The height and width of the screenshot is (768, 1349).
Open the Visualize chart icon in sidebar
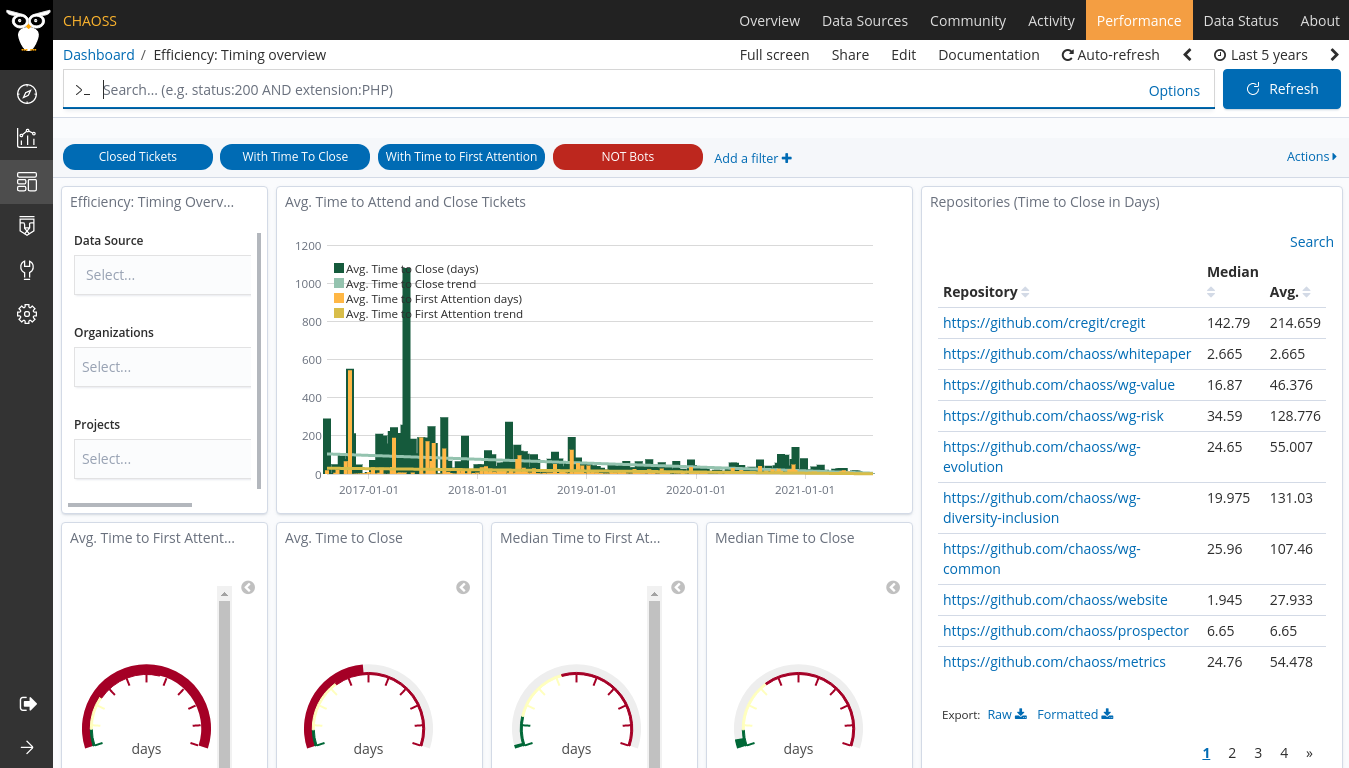pyautogui.click(x=27, y=138)
